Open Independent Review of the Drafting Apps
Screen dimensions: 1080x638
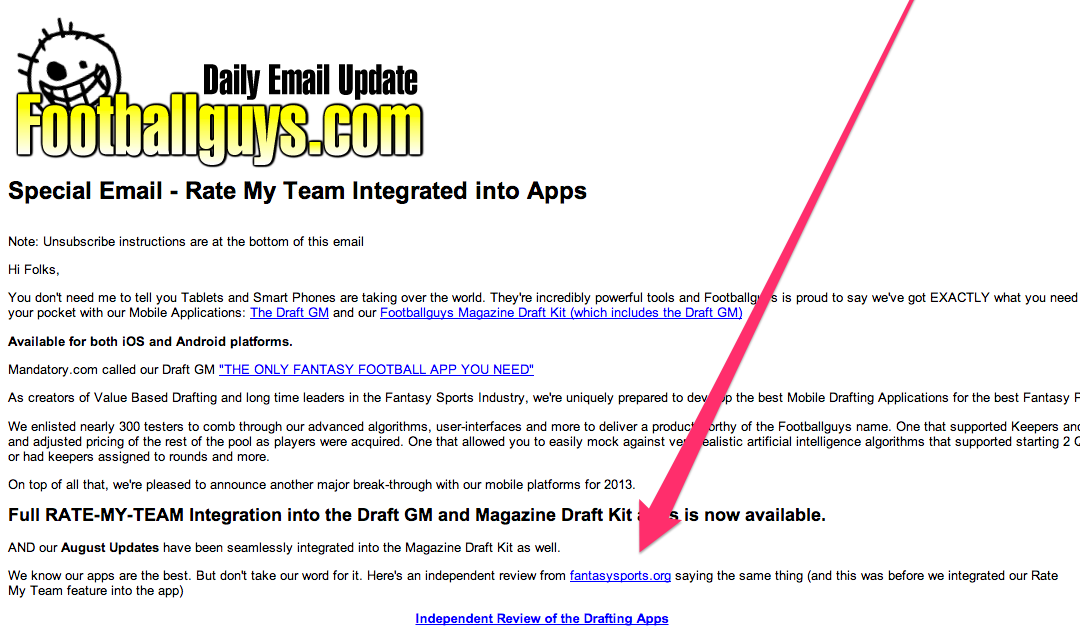click(542, 619)
